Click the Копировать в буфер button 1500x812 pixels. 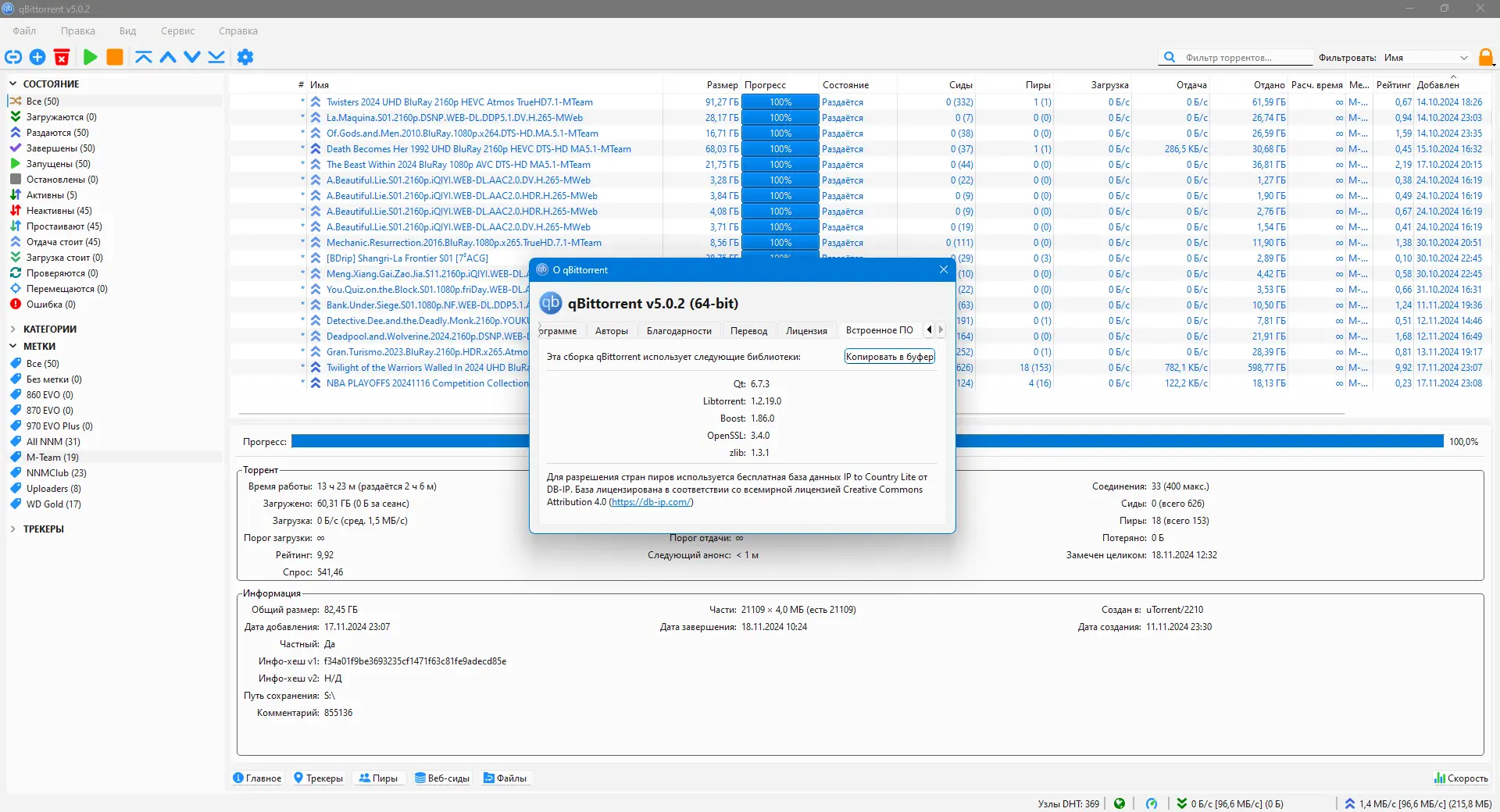pyautogui.click(x=890, y=357)
